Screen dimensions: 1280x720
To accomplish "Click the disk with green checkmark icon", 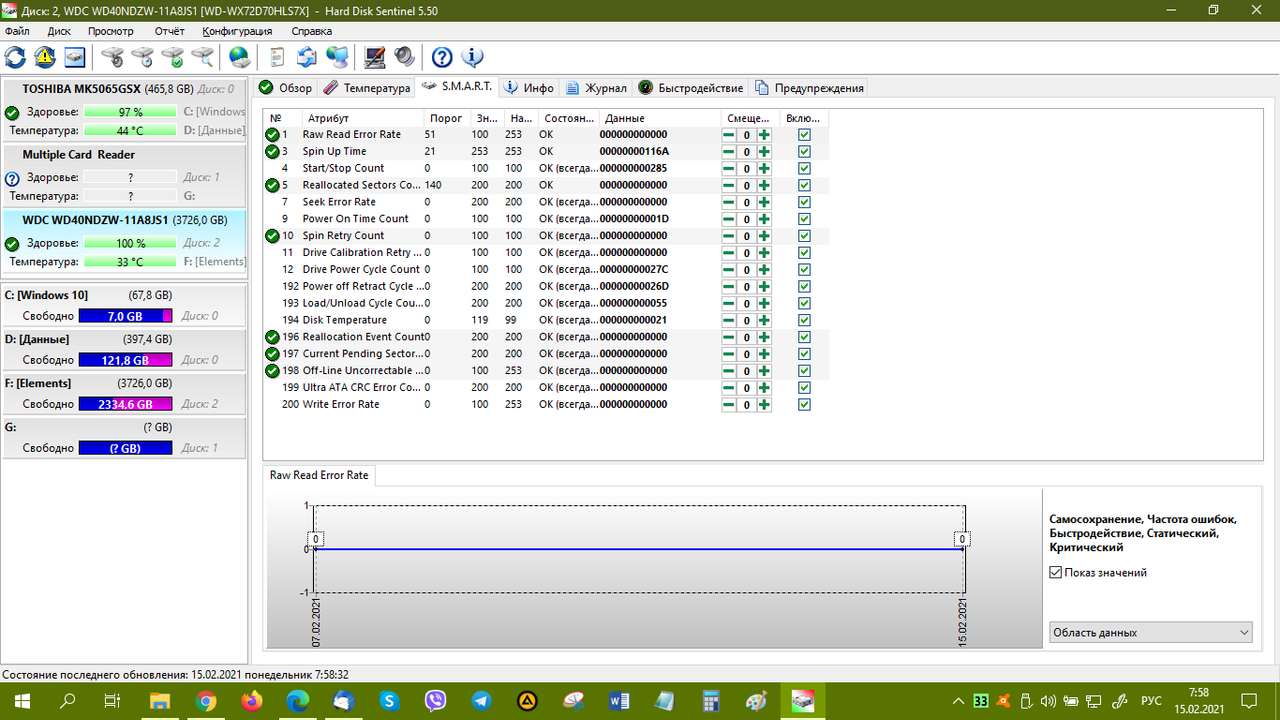I will pos(172,57).
